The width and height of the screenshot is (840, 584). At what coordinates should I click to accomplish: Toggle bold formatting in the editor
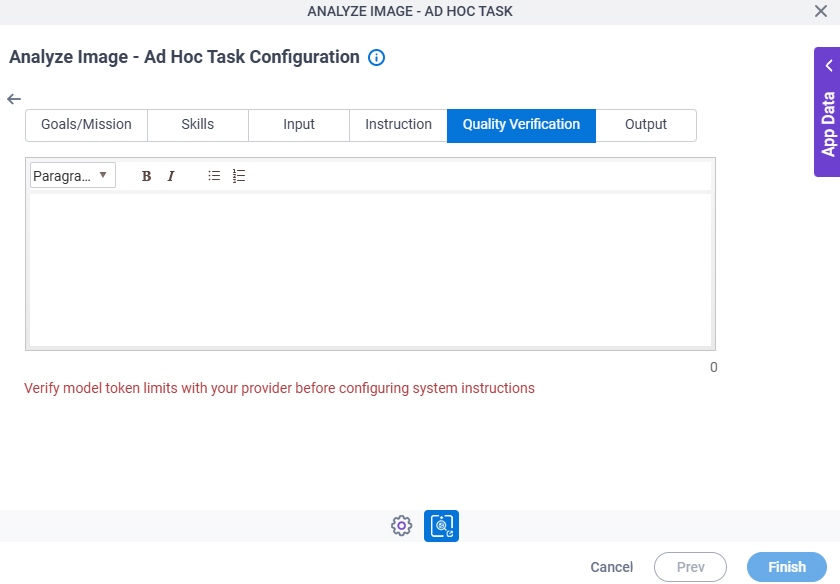(x=146, y=176)
